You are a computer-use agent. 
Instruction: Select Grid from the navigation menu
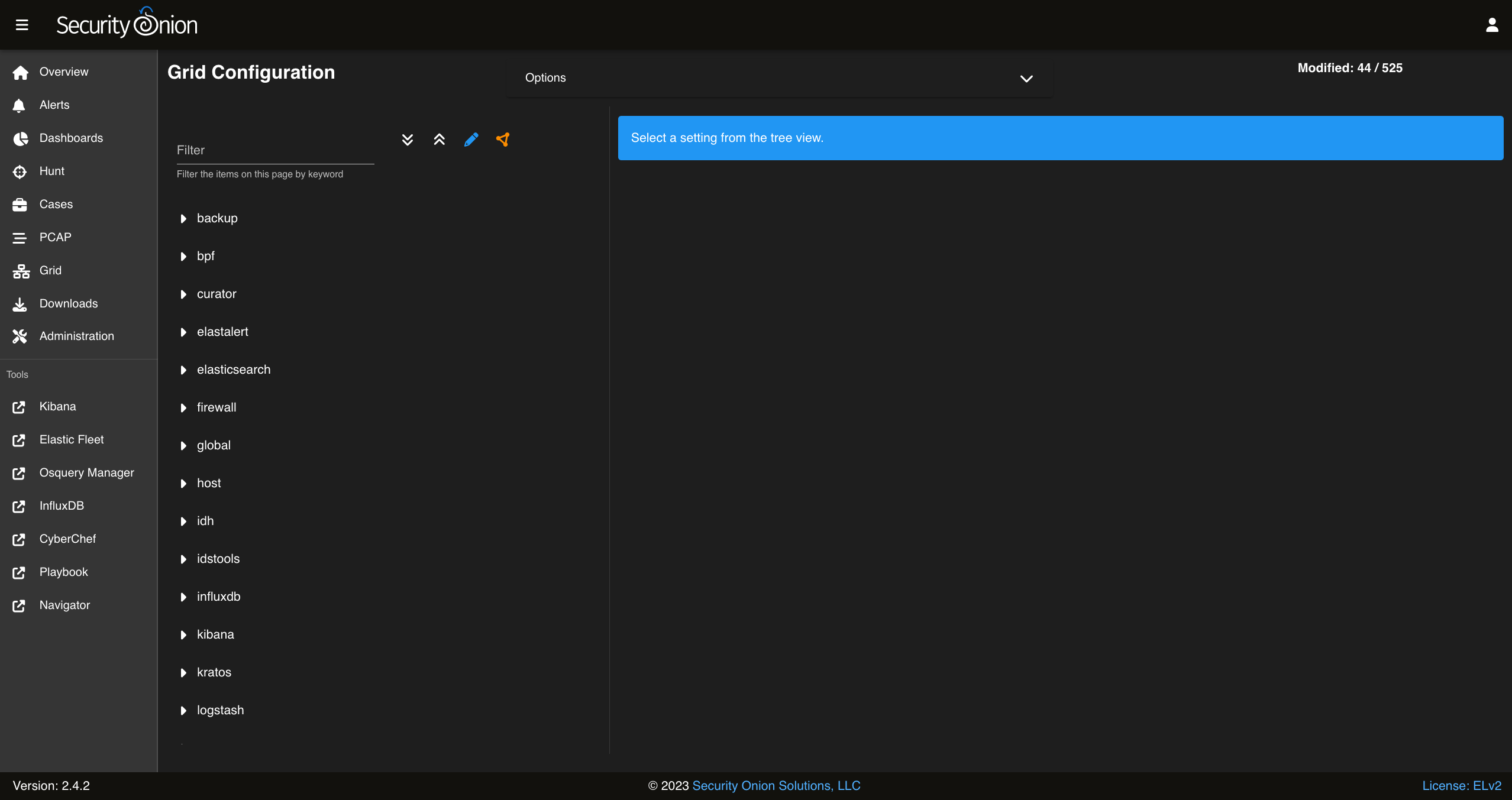click(x=50, y=270)
